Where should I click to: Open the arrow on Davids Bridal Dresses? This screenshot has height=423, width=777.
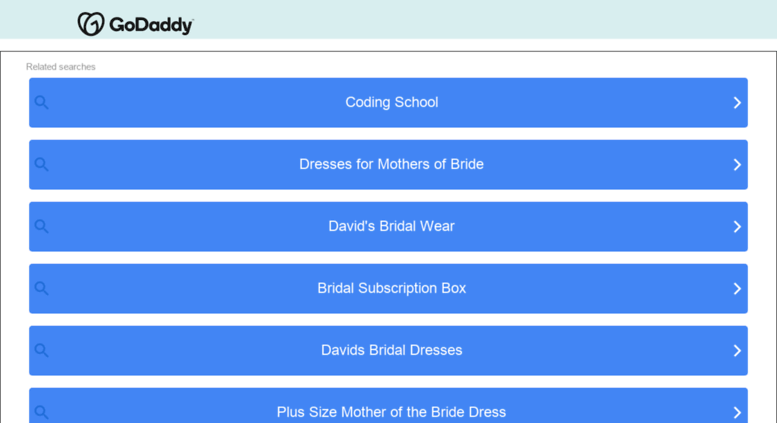coord(737,350)
